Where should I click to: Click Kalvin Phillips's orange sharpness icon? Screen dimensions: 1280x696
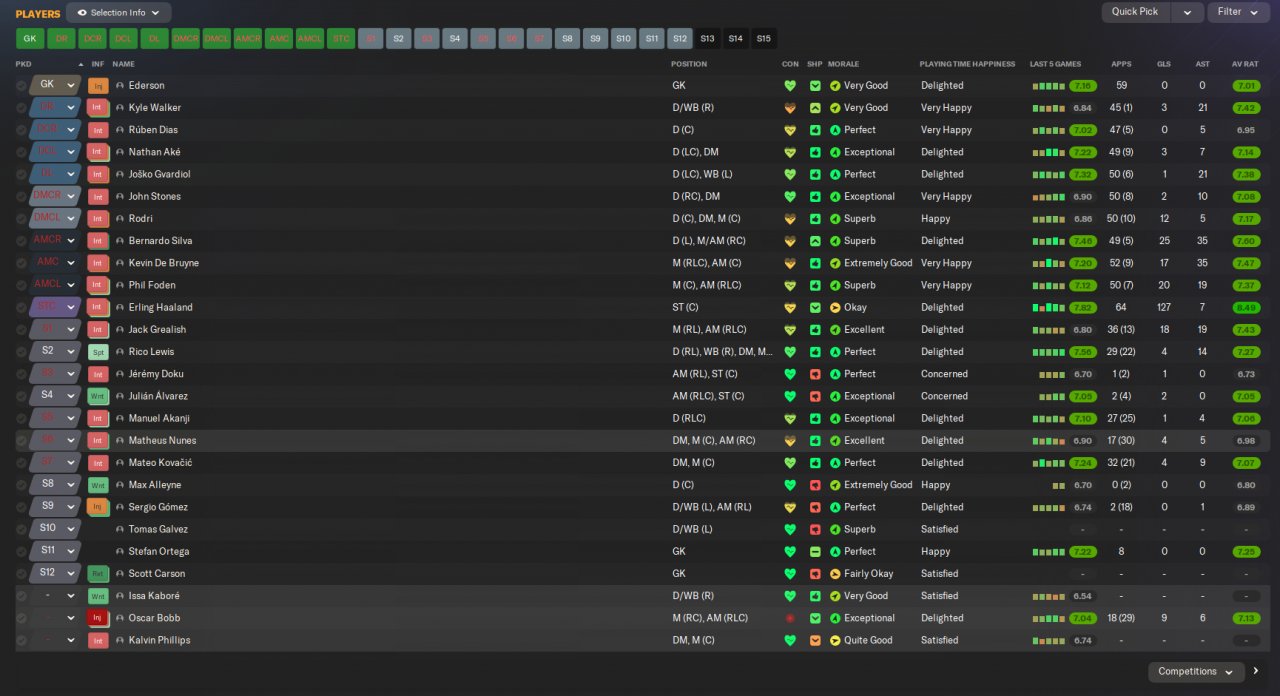(815, 640)
